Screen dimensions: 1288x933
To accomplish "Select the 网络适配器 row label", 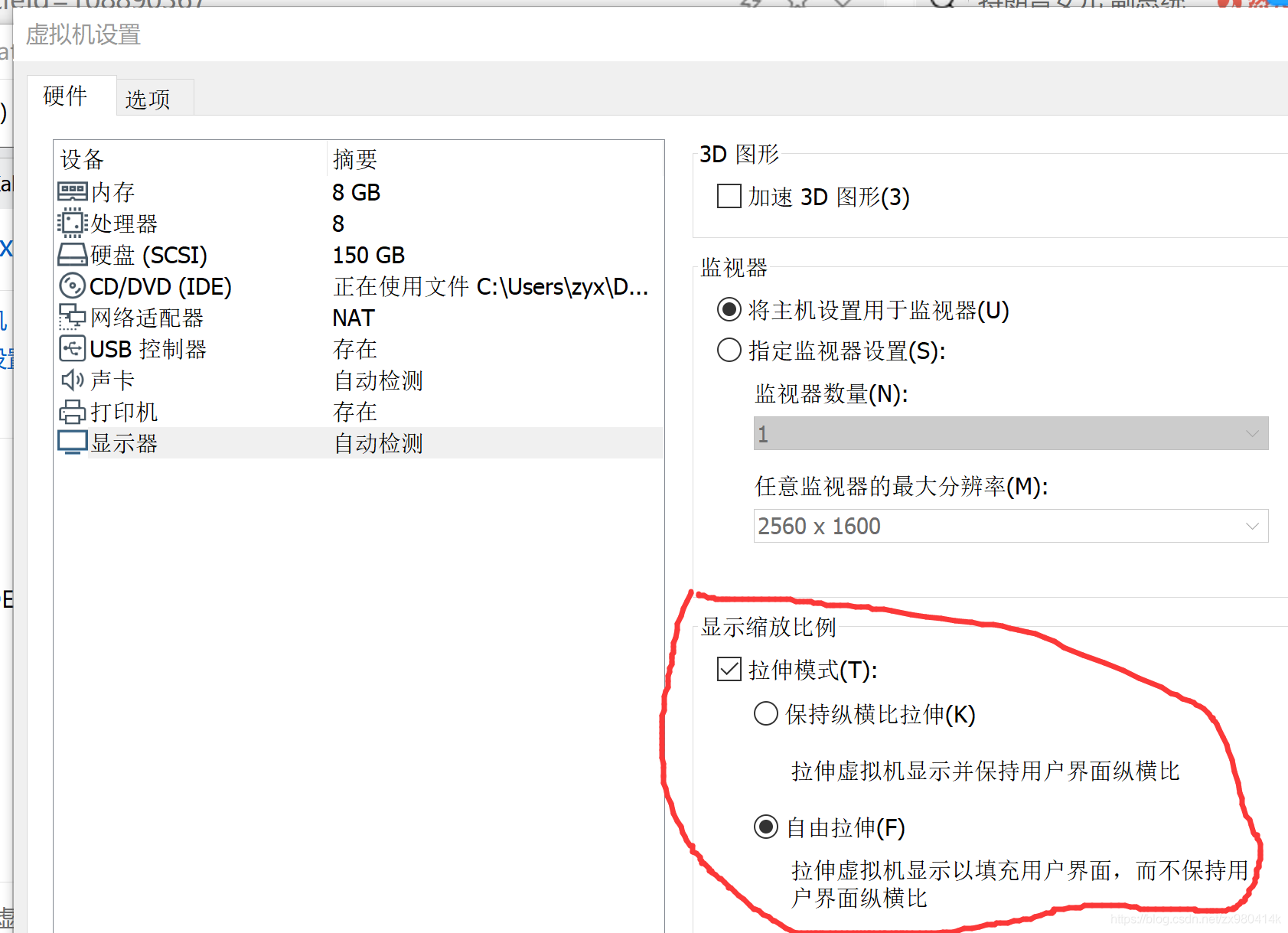I will click(x=147, y=318).
